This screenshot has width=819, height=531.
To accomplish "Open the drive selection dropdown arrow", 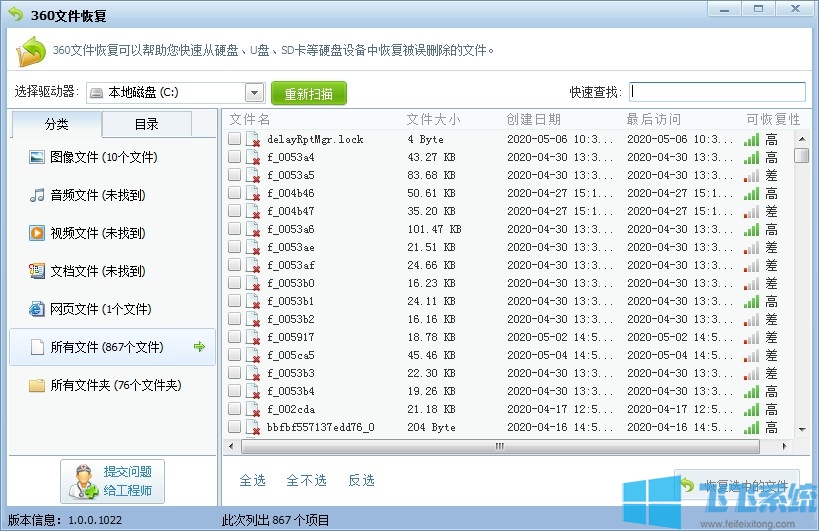I will (254, 93).
